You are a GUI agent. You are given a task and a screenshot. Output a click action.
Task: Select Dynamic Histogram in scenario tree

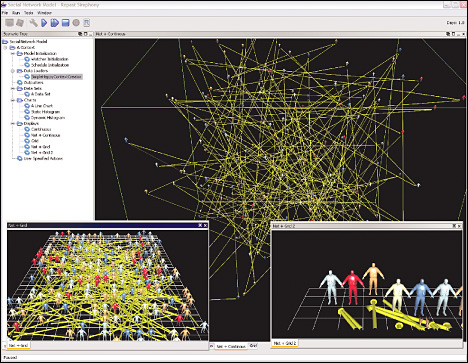[48, 118]
